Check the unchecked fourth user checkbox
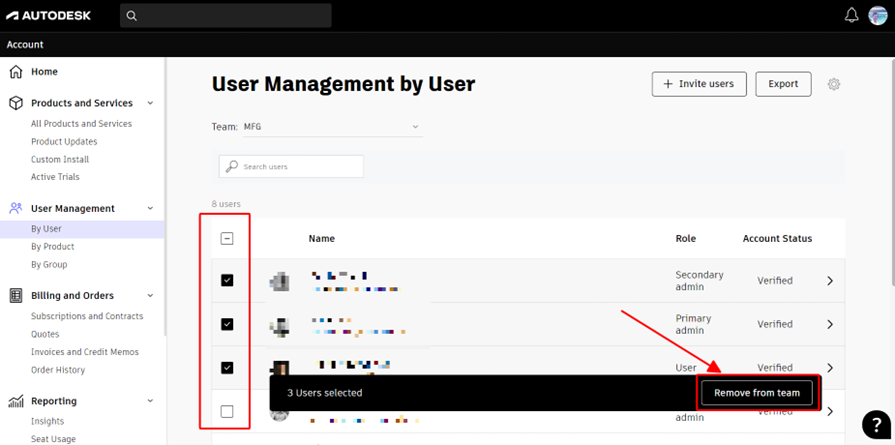The height and width of the screenshot is (445, 895). coord(227,411)
